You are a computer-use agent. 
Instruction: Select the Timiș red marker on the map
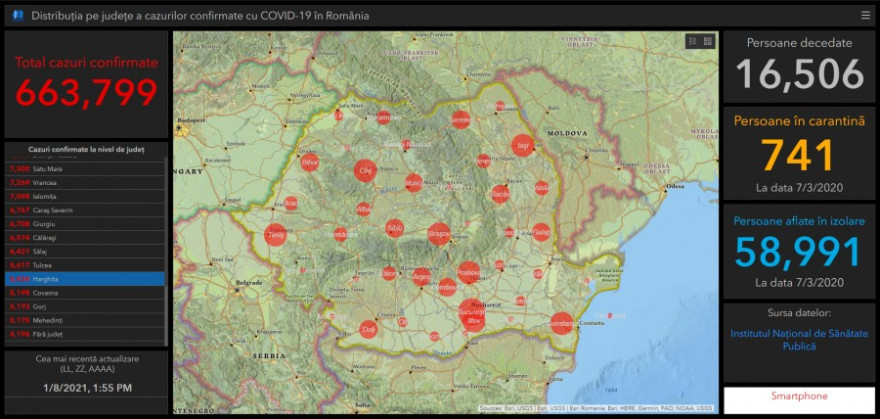point(275,236)
